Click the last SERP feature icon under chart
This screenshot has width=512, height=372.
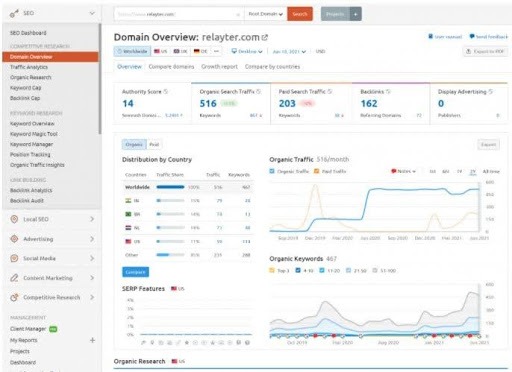[x=247, y=342]
